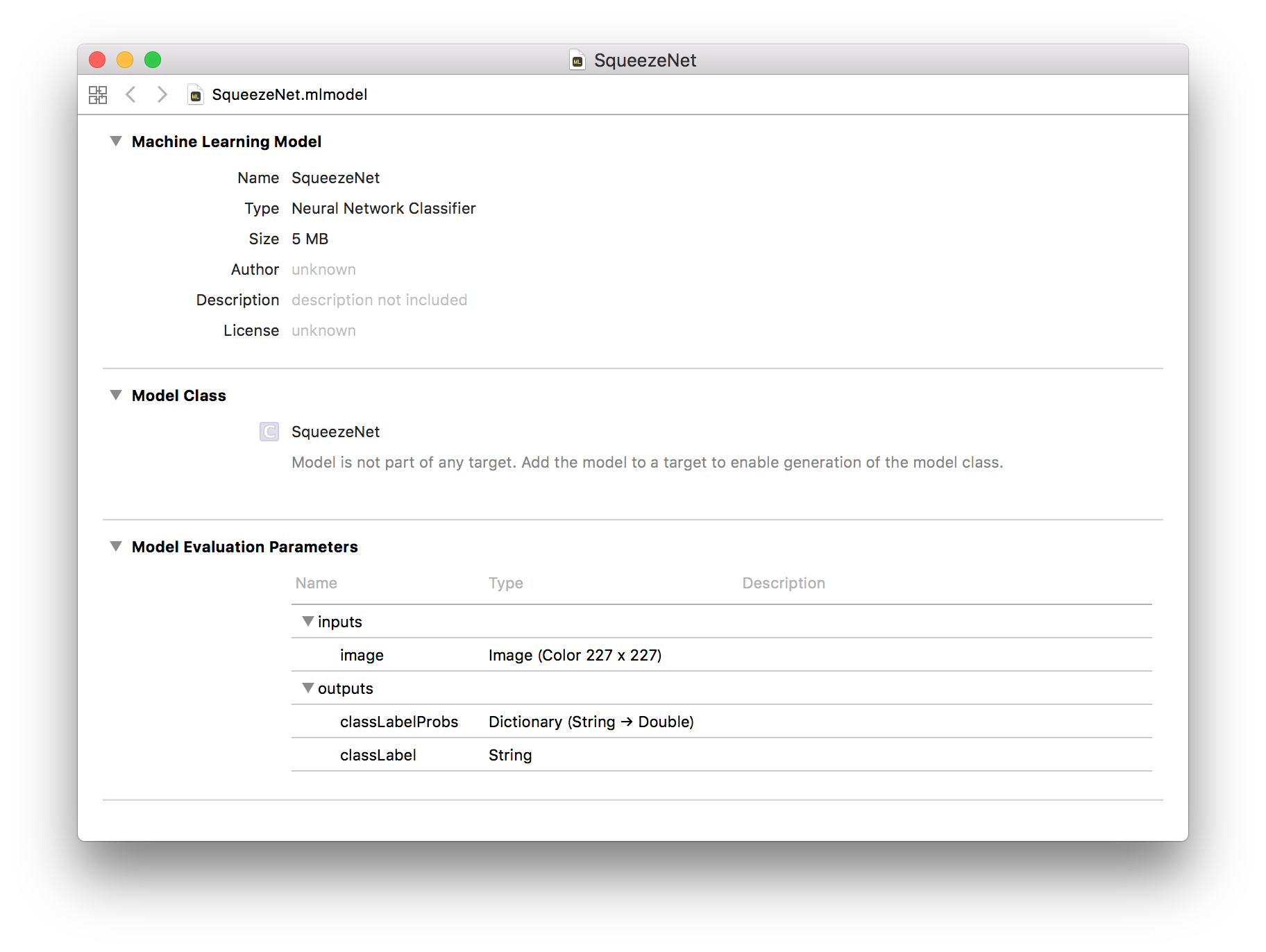The height and width of the screenshot is (952, 1266).
Task: Click the 5 MB size value
Action: [x=310, y=239]
